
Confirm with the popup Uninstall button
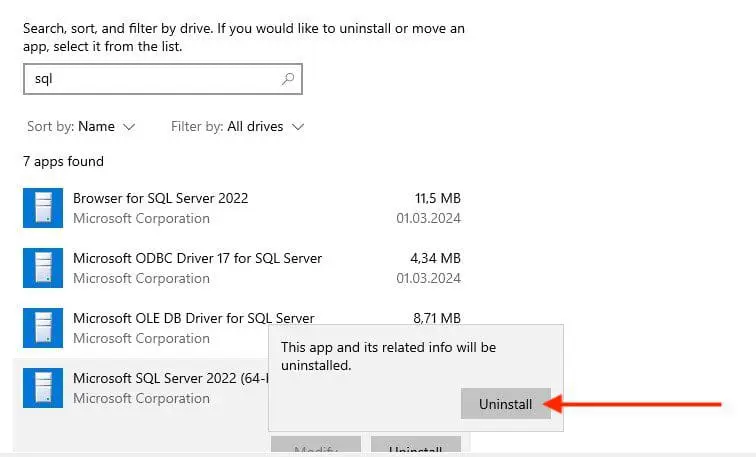point(506,404)
